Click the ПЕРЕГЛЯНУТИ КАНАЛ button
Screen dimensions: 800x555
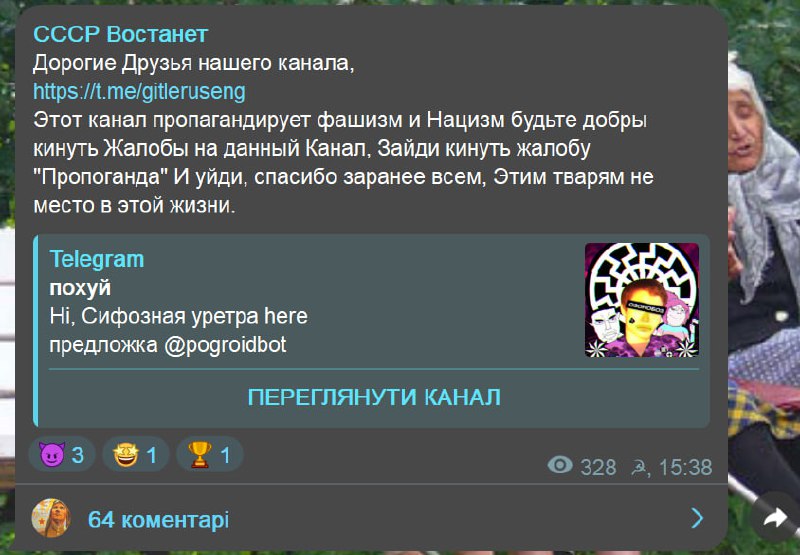(374, 397)
